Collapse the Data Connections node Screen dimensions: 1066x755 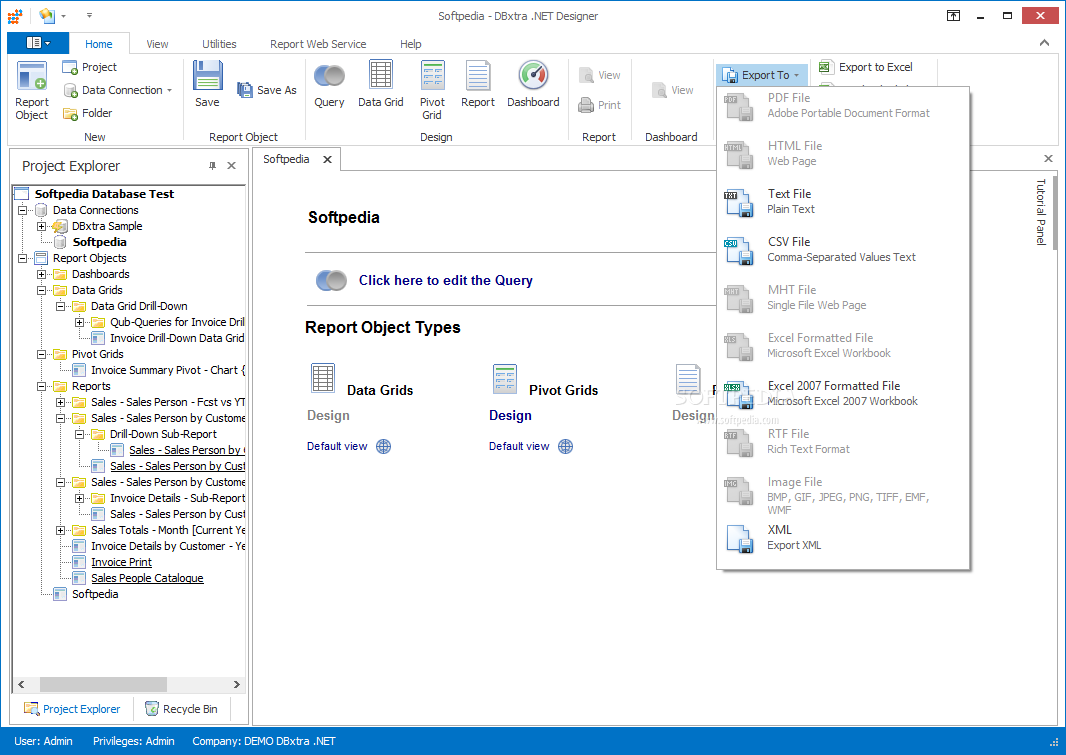tap(22, 210)
